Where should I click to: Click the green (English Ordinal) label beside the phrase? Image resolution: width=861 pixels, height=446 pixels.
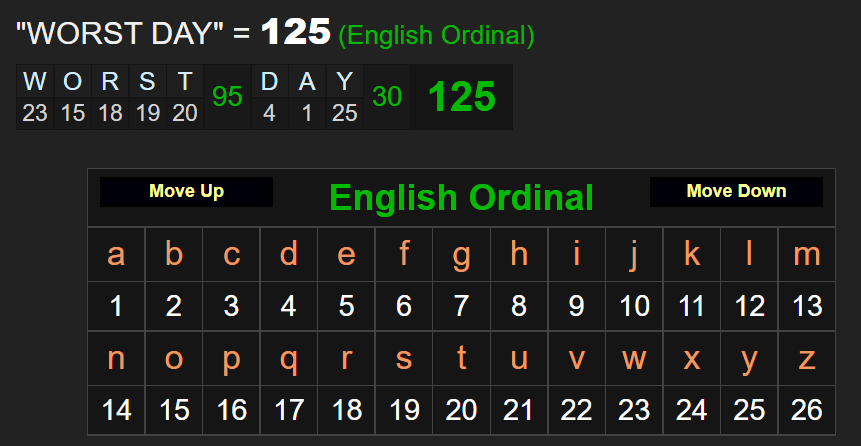click(437, 36)
